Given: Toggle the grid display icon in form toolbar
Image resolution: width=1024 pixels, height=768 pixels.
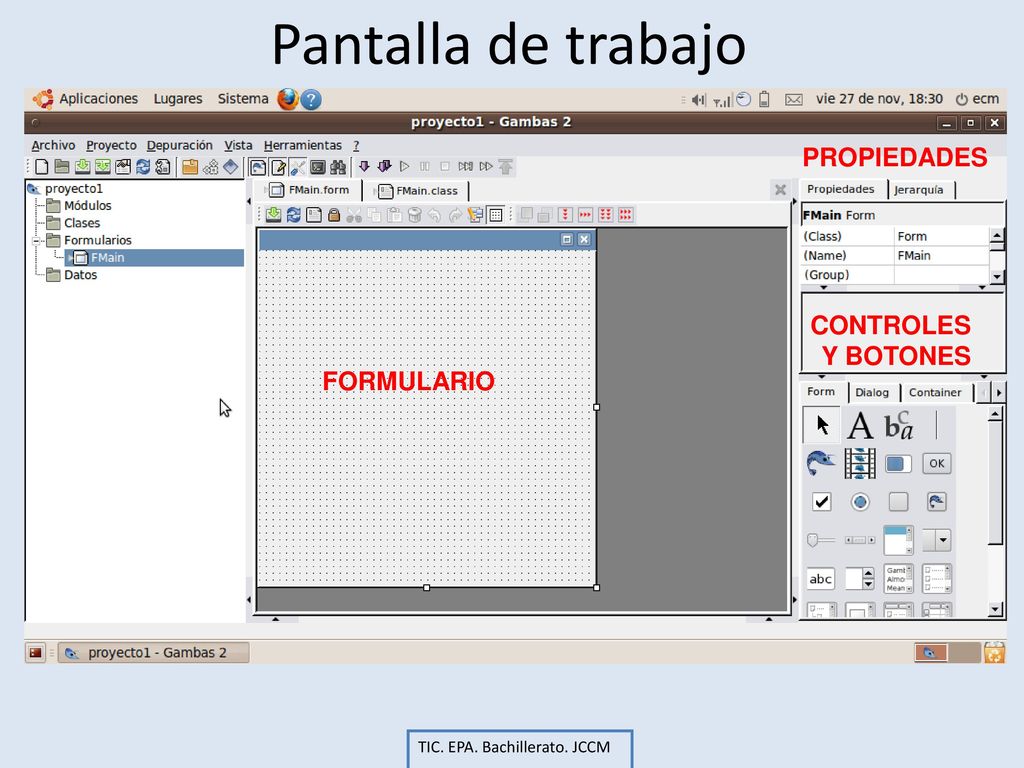Looking at the screenshot, I should point(496,215).
